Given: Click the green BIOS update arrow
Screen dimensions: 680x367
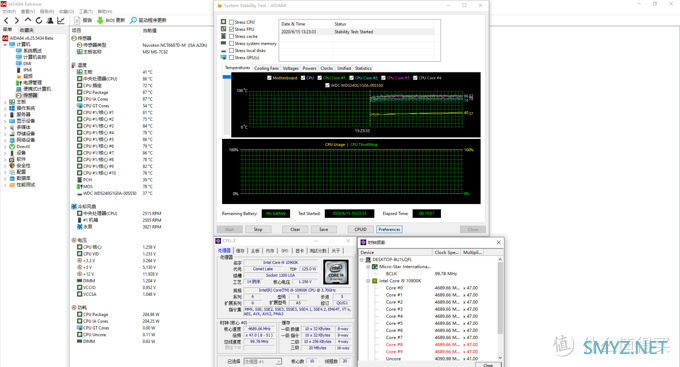Looking at the screenshot, I should pyautogui.click(x=100, y=20).
